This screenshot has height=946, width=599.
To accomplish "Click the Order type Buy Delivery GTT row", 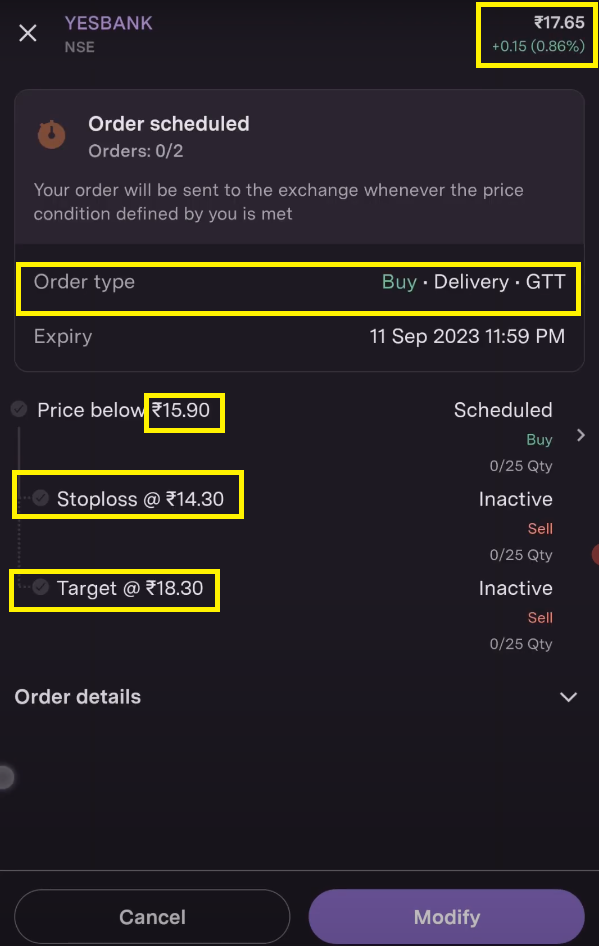I will pos(299,282).
